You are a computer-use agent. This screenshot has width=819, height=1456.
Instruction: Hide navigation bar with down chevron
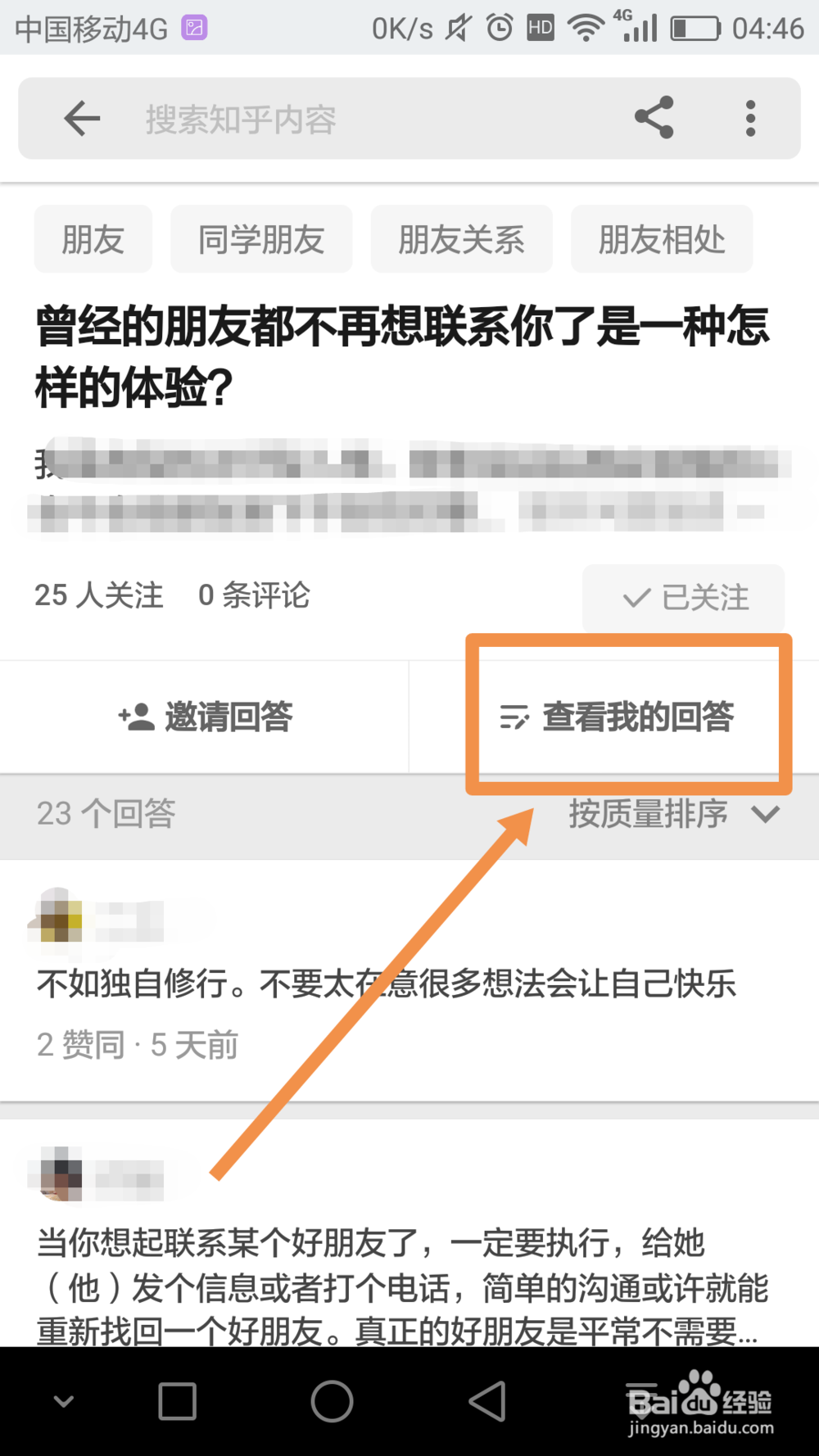coord(63,1401)
